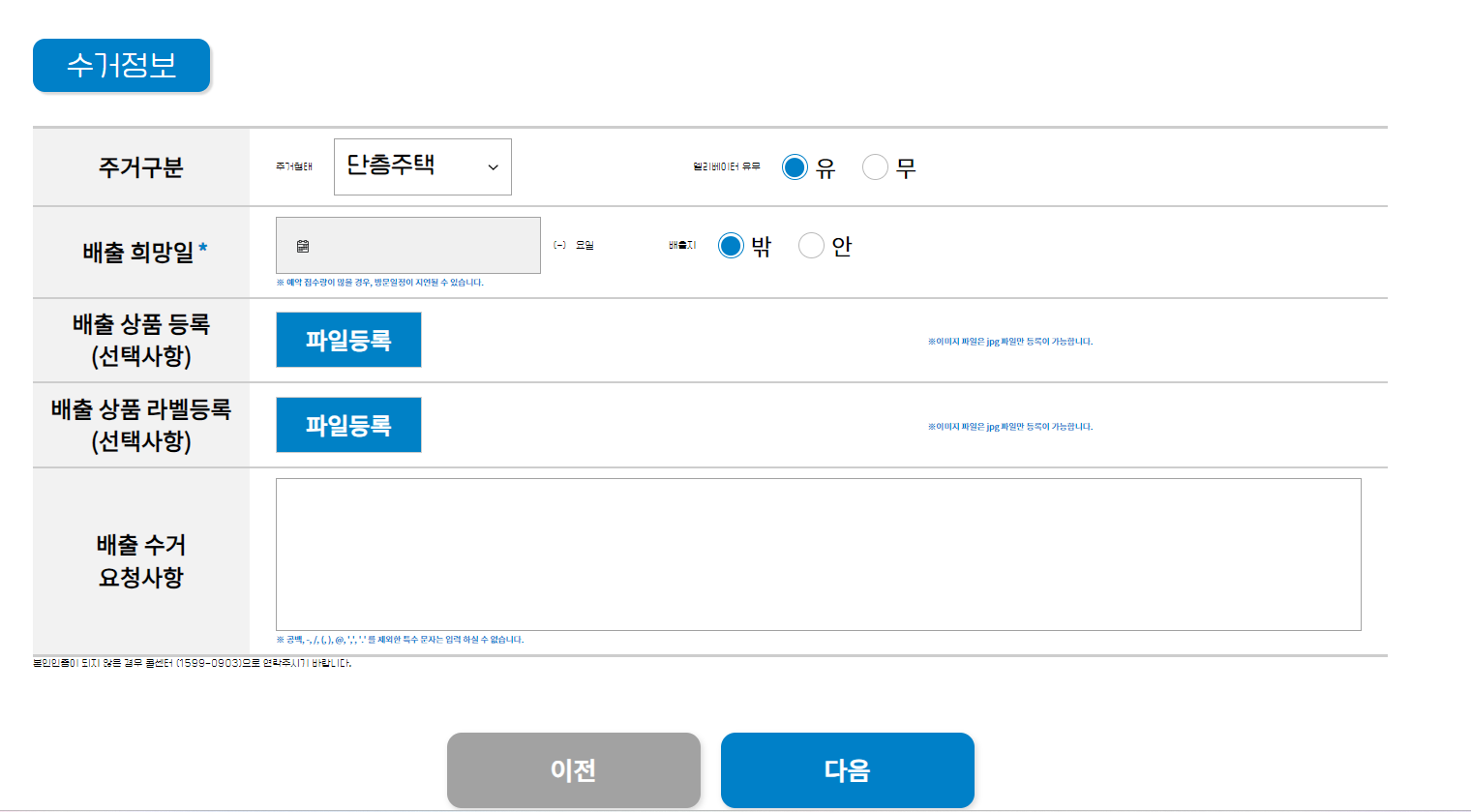Click 파일등록 to upload the product photo
This screenshot has height=812, width=1471.
pos(348,339)
